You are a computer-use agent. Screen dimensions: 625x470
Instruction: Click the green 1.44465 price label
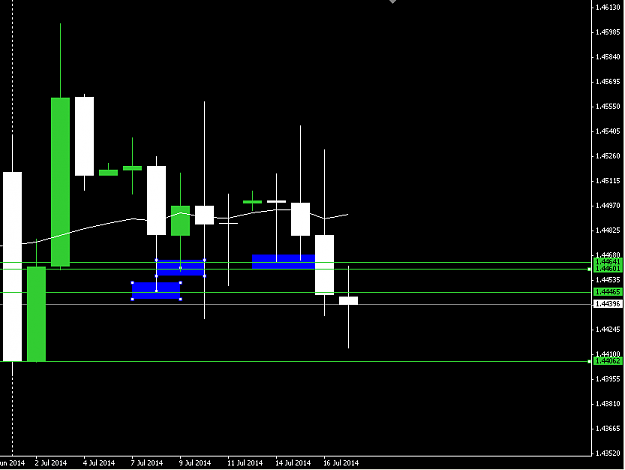pos(607,292)
